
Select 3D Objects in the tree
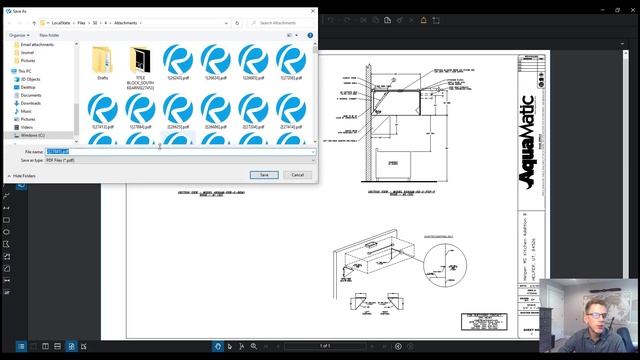click(x=30, y=79)
